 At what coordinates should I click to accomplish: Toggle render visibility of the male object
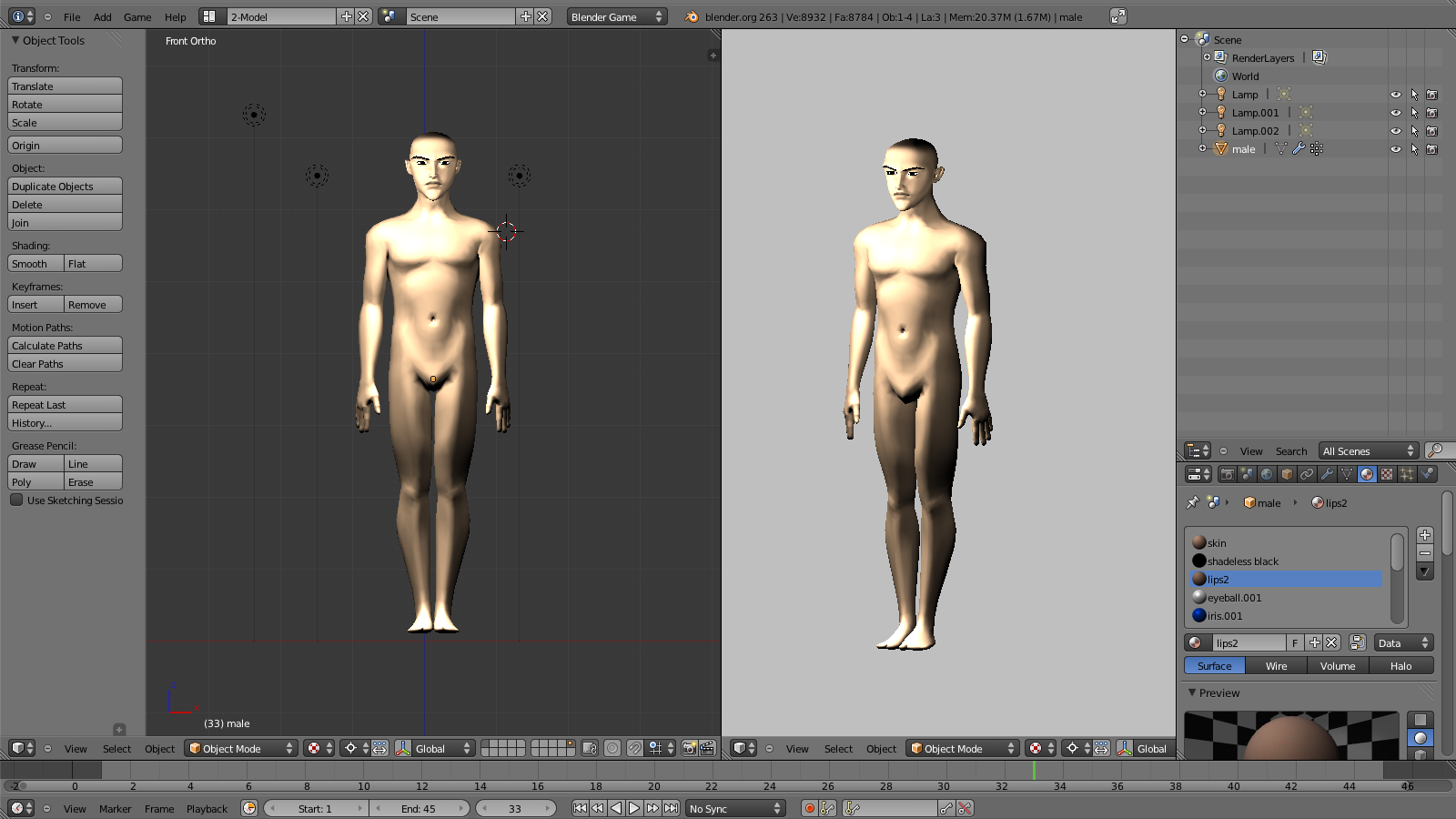pyautogui.click(x=1431, y=149)
